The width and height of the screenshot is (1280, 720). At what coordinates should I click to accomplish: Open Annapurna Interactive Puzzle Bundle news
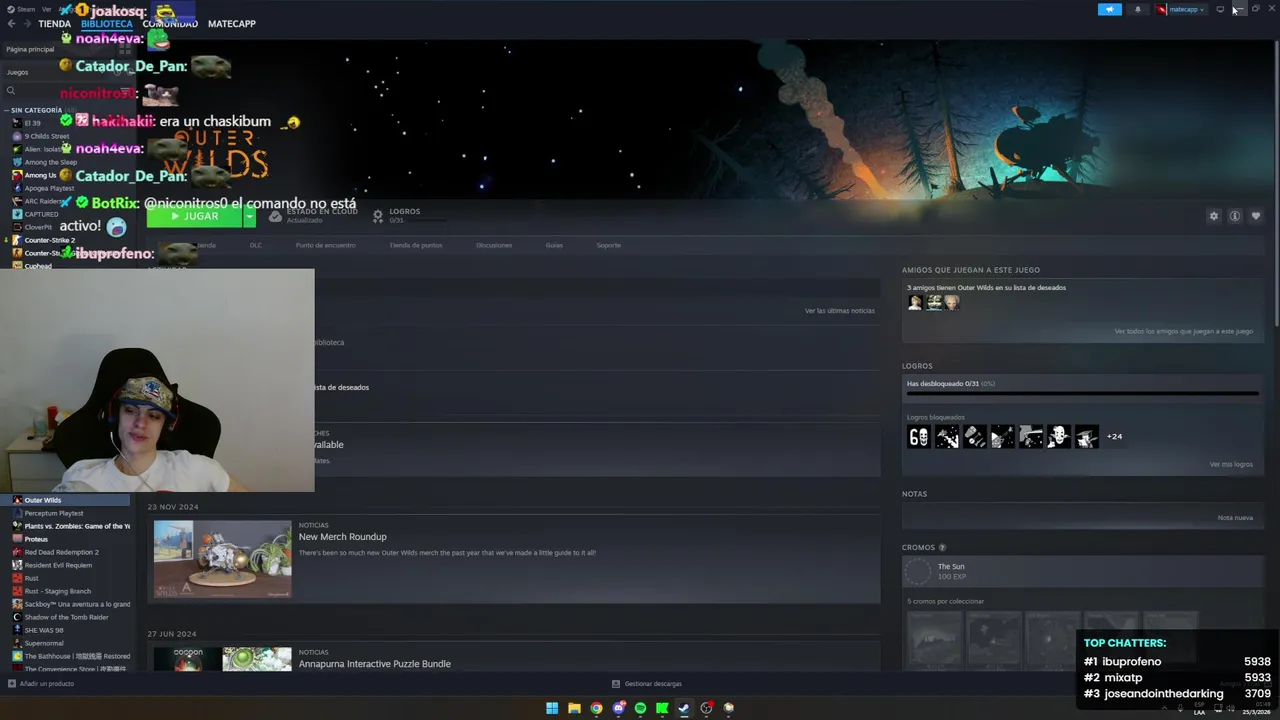click(374, 664)
